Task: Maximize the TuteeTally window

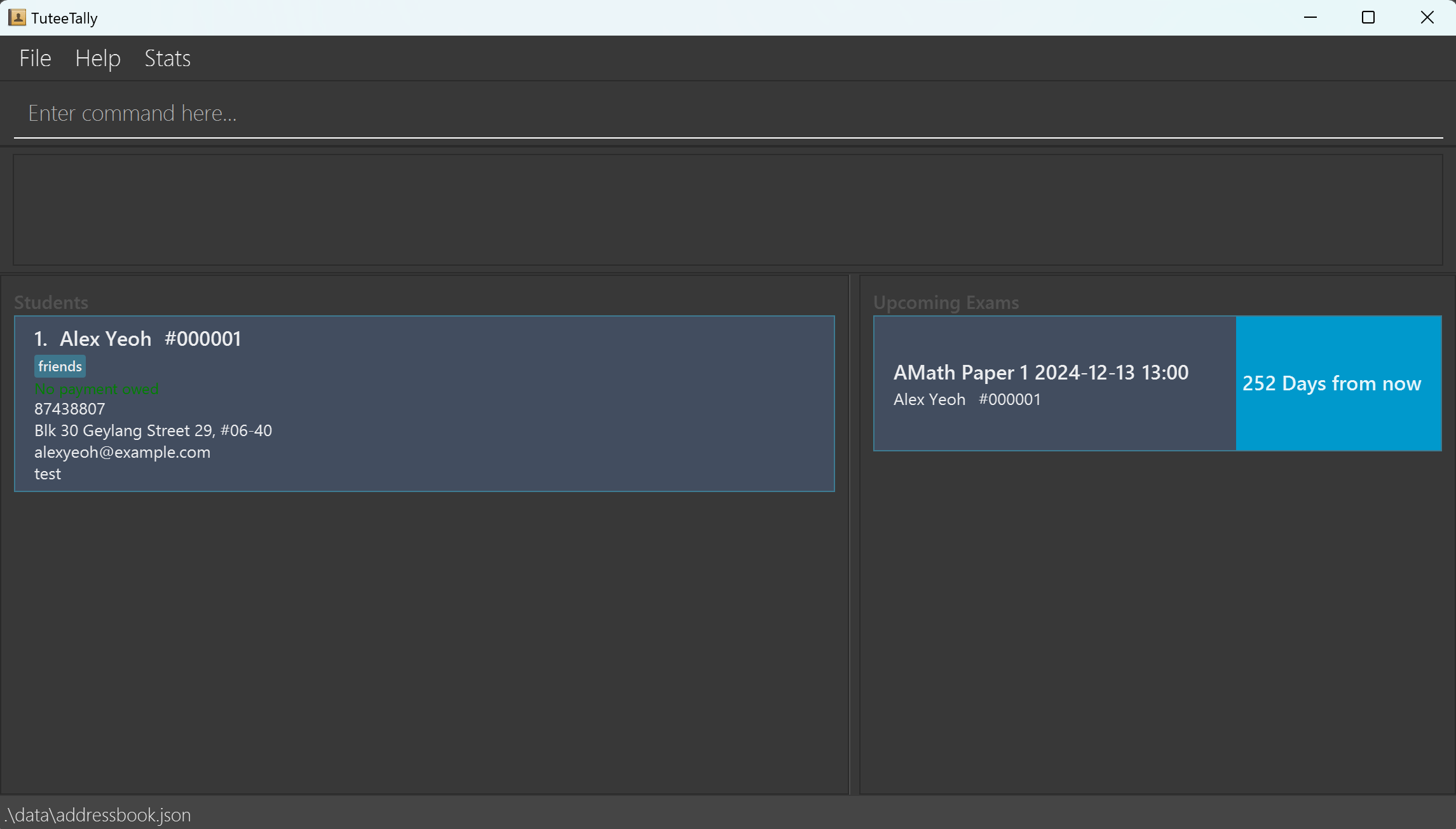Action: (x=1368, y=17)
